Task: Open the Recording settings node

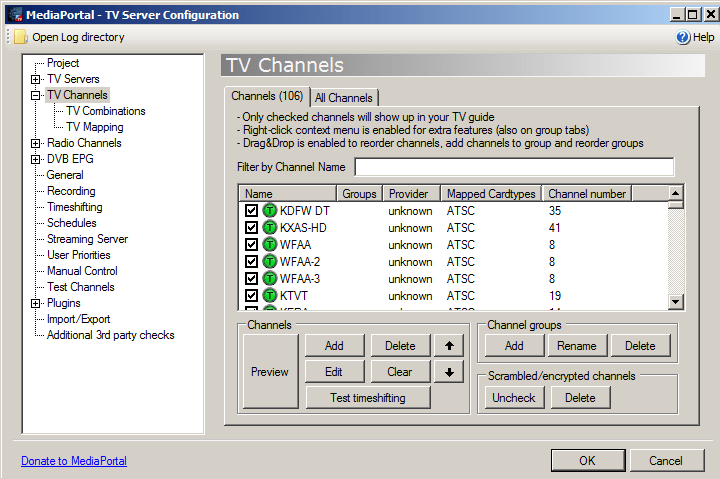Action: [71, 191]
